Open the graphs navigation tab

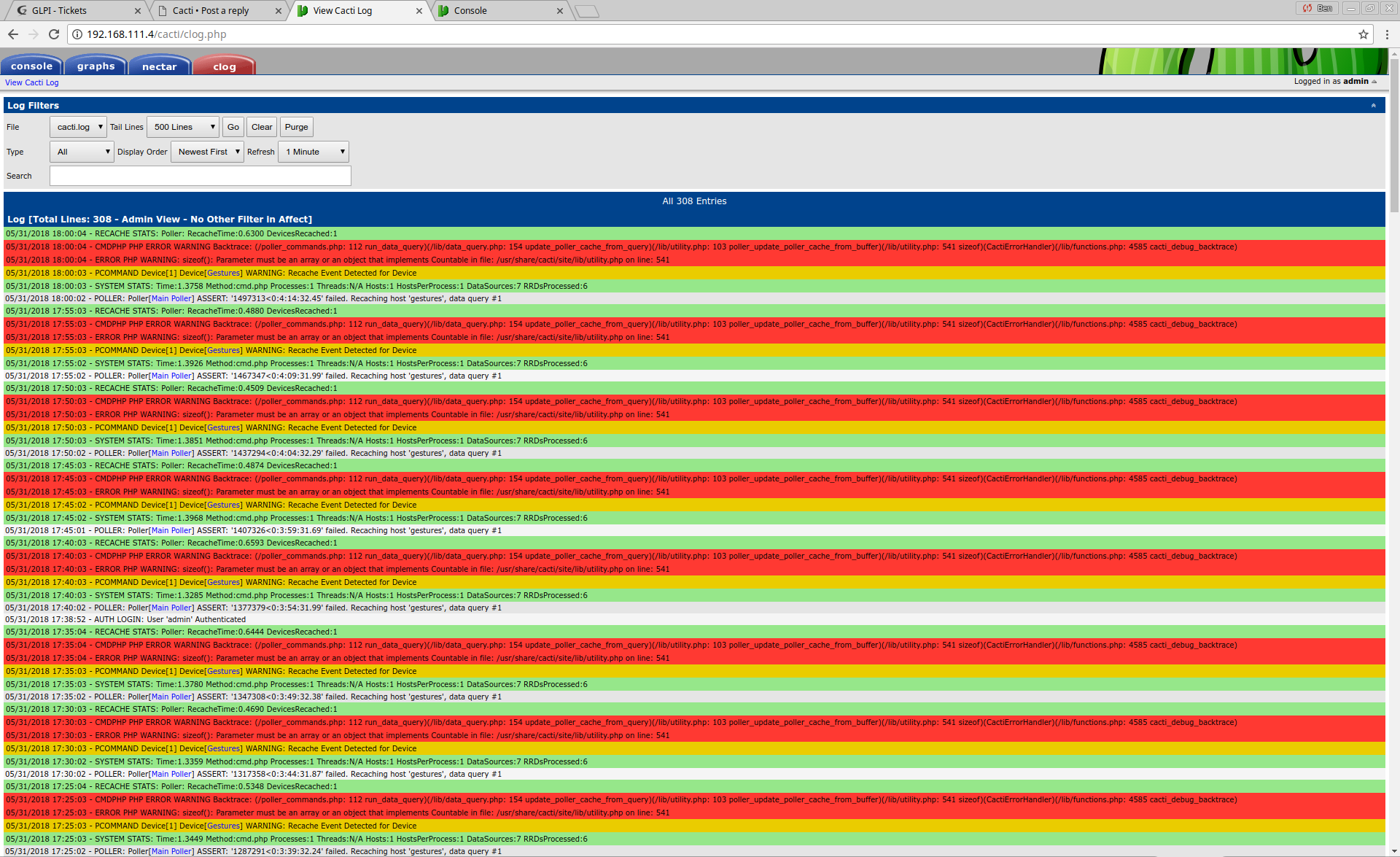tap(96, 66)
